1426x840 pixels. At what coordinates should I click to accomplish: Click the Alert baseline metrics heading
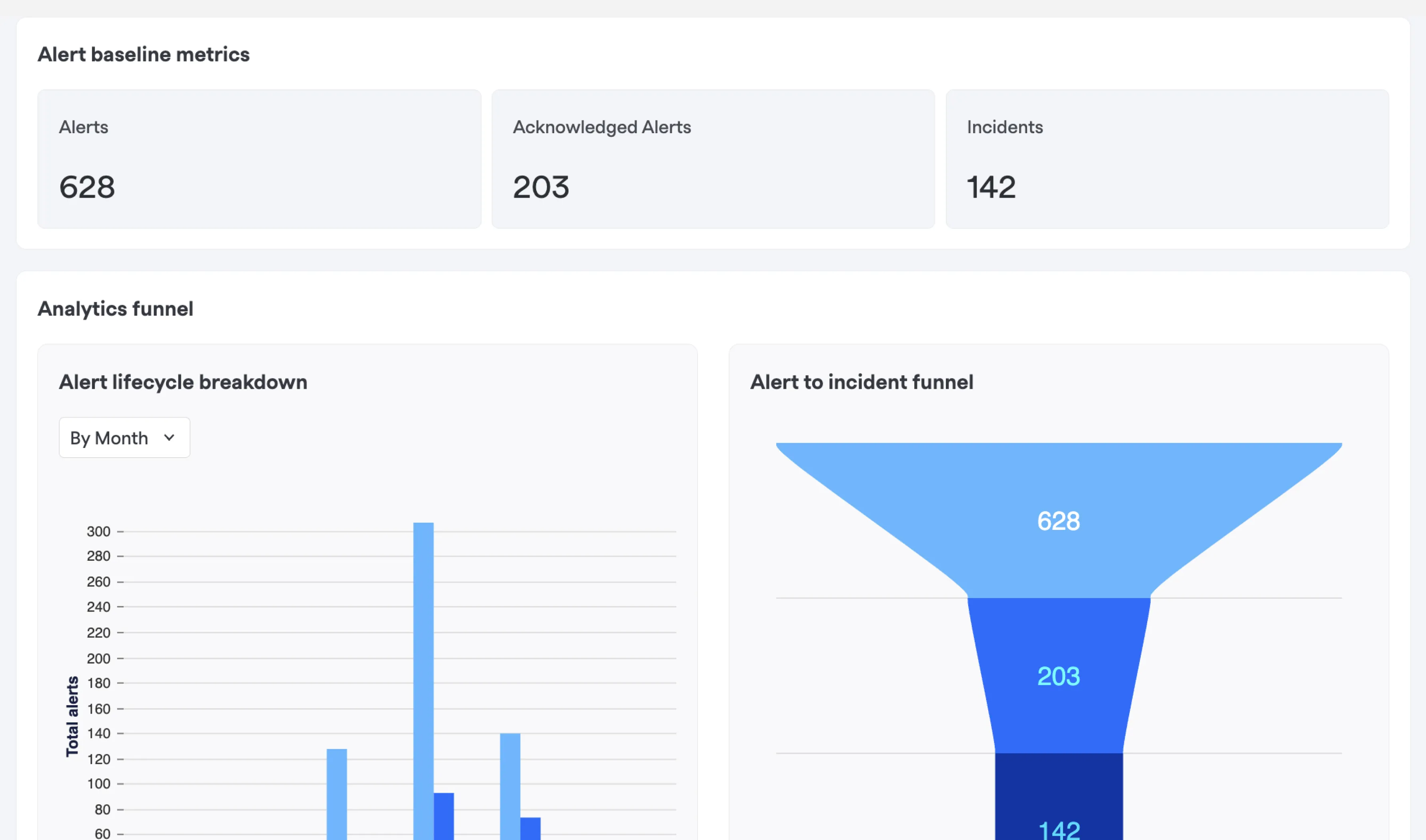(143, 54)
